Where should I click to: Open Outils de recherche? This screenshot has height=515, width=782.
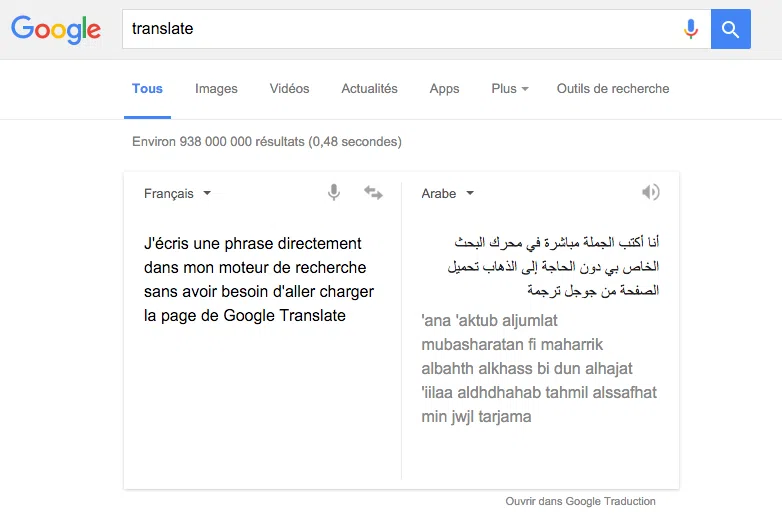[x=613, y=89]
